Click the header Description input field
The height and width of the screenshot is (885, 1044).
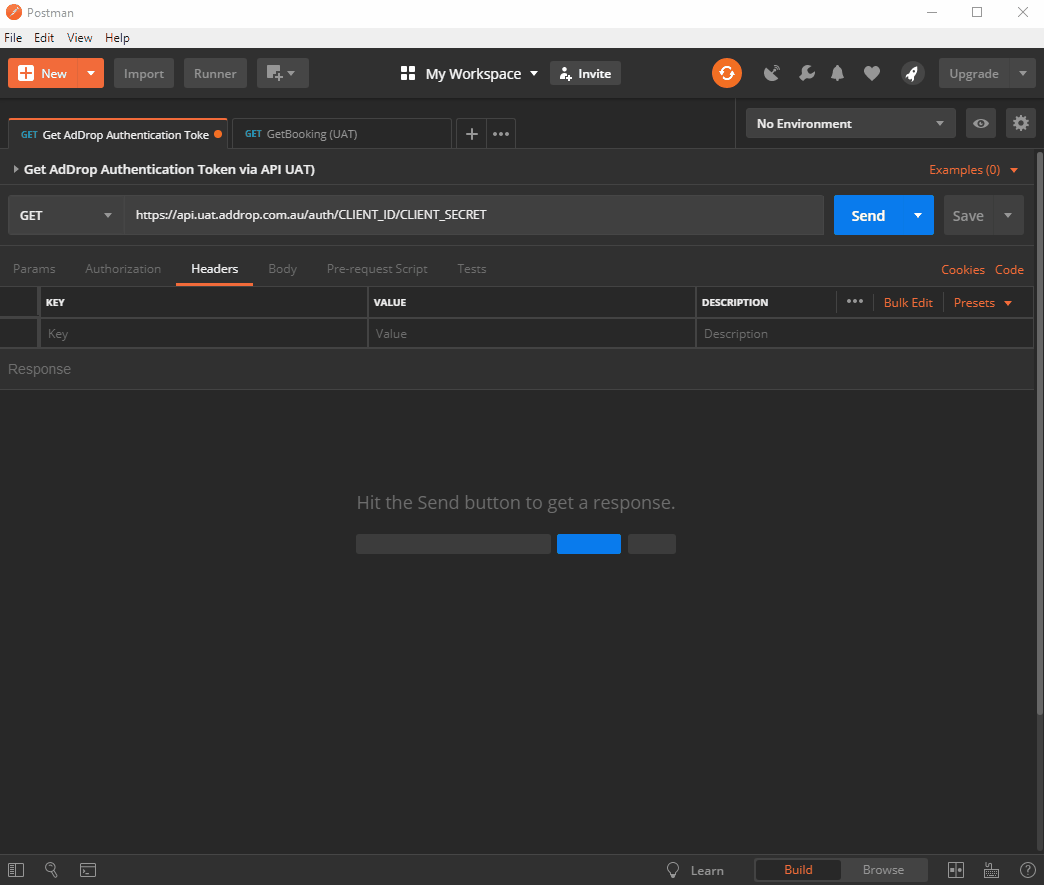(x=864, y=334)
